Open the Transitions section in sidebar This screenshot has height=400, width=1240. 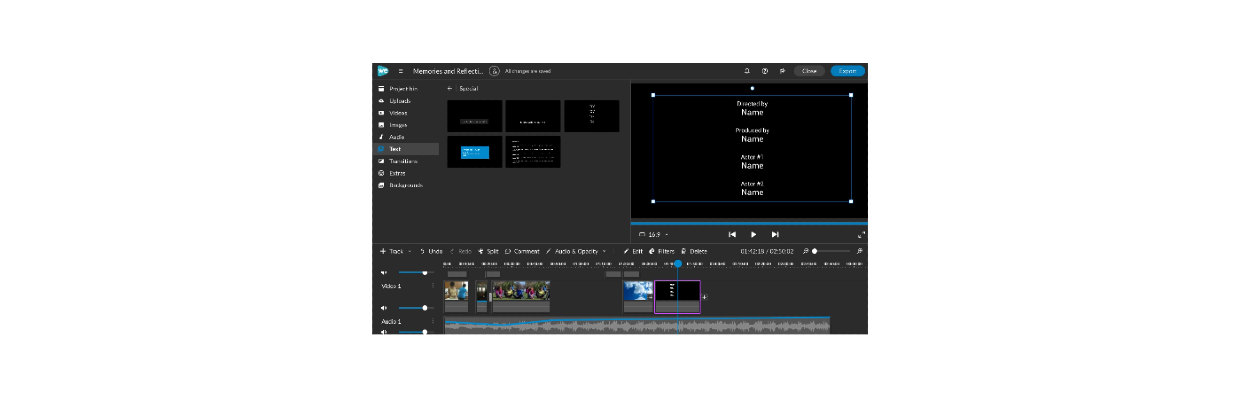[x=402, y=161]
